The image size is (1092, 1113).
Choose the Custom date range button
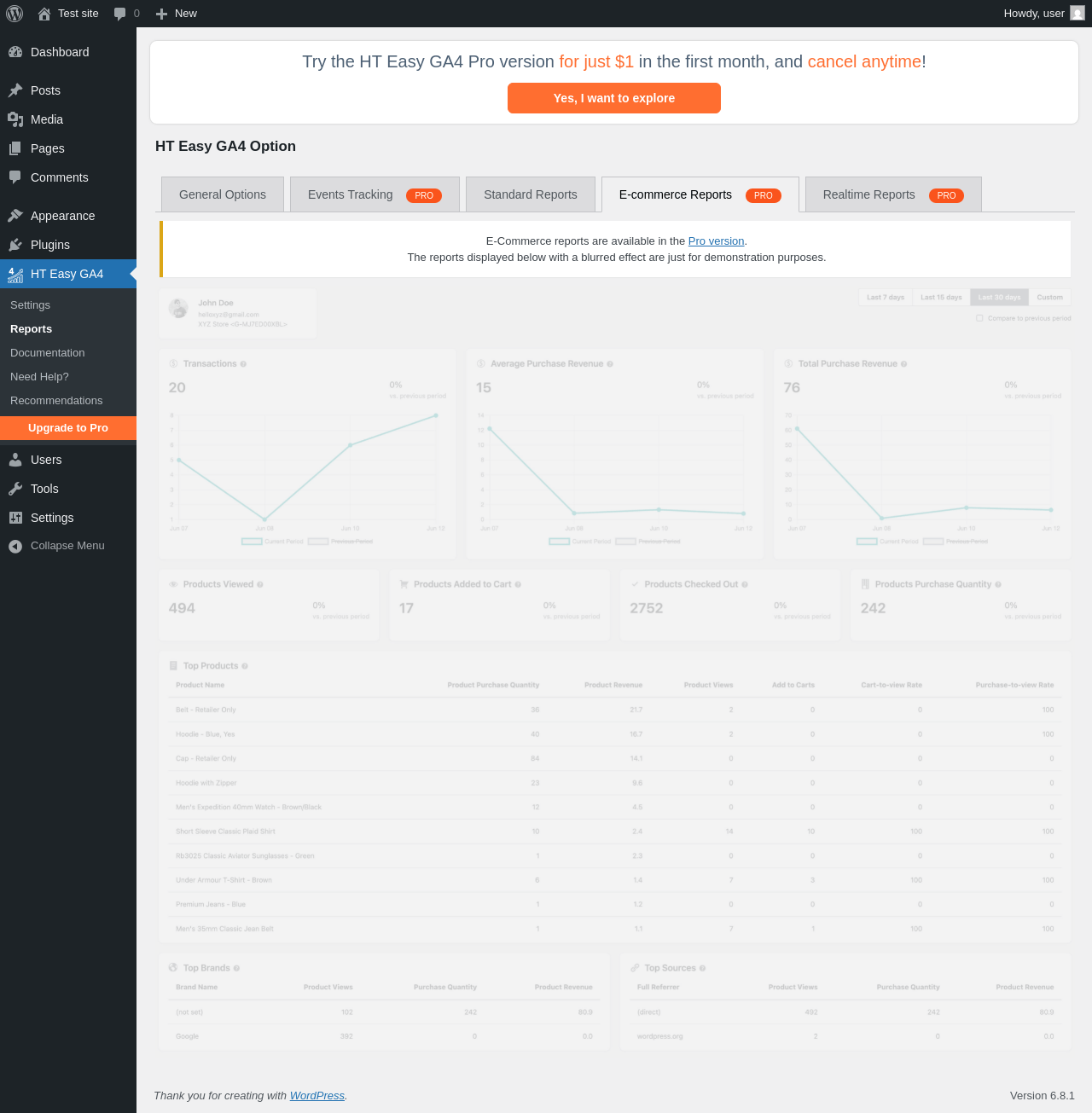(1049, 298)
